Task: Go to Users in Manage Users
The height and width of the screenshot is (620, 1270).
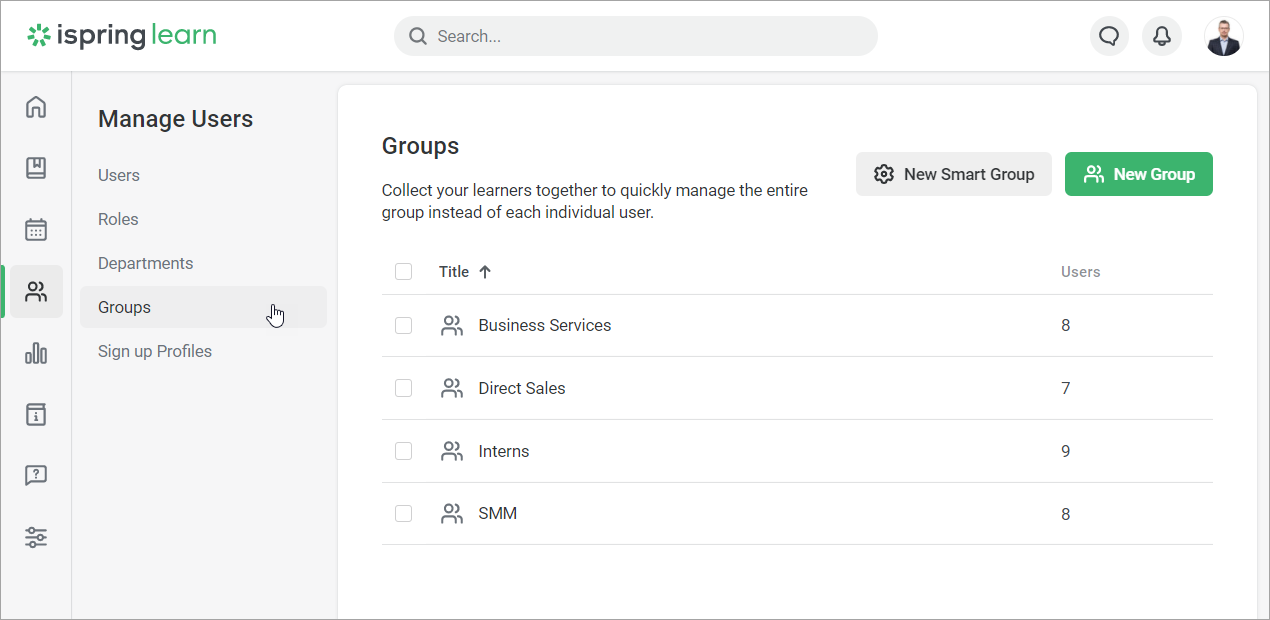Action: click(x=119, y=175)
